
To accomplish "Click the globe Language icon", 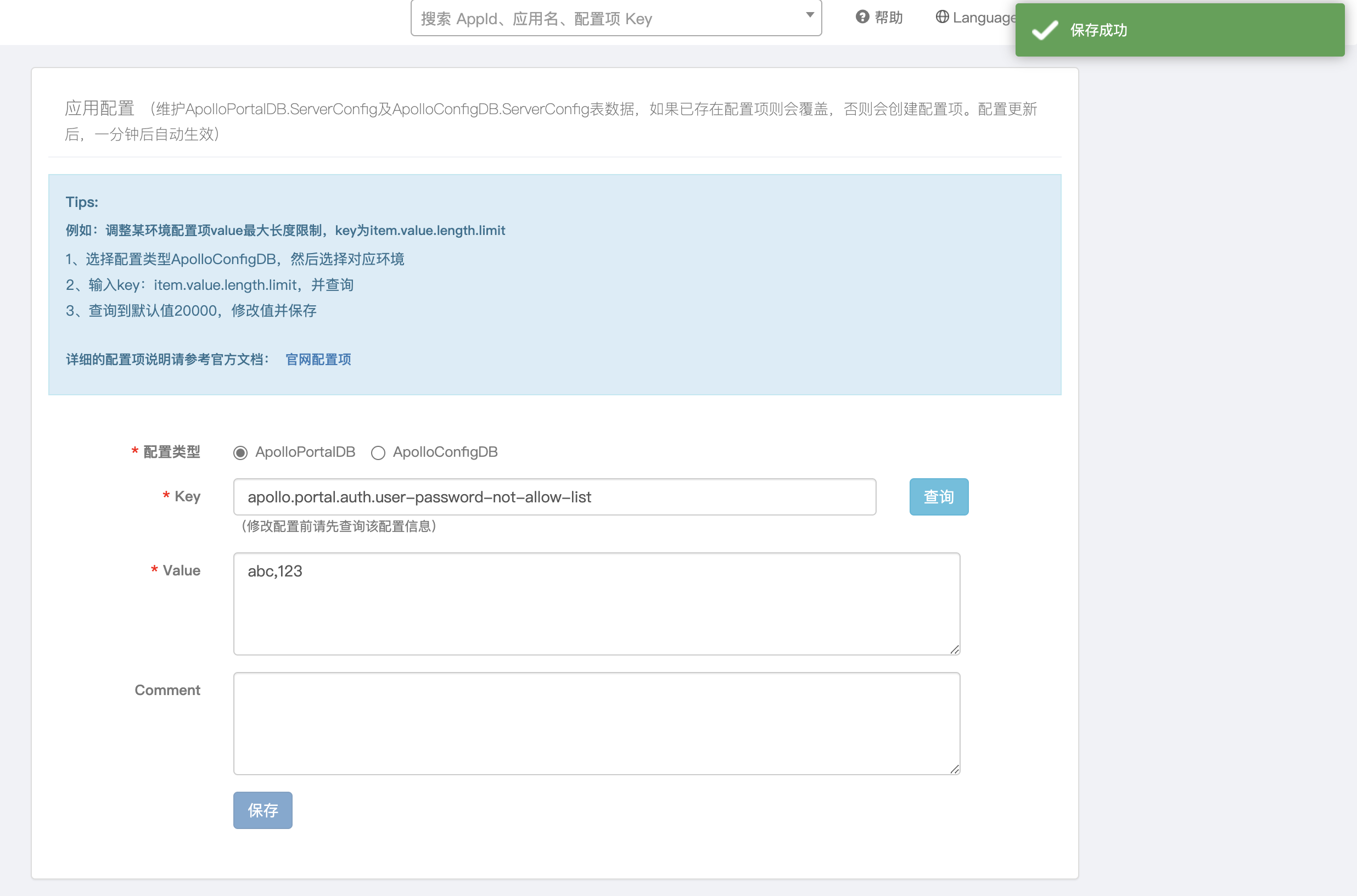I will click(x=942, y=17).
